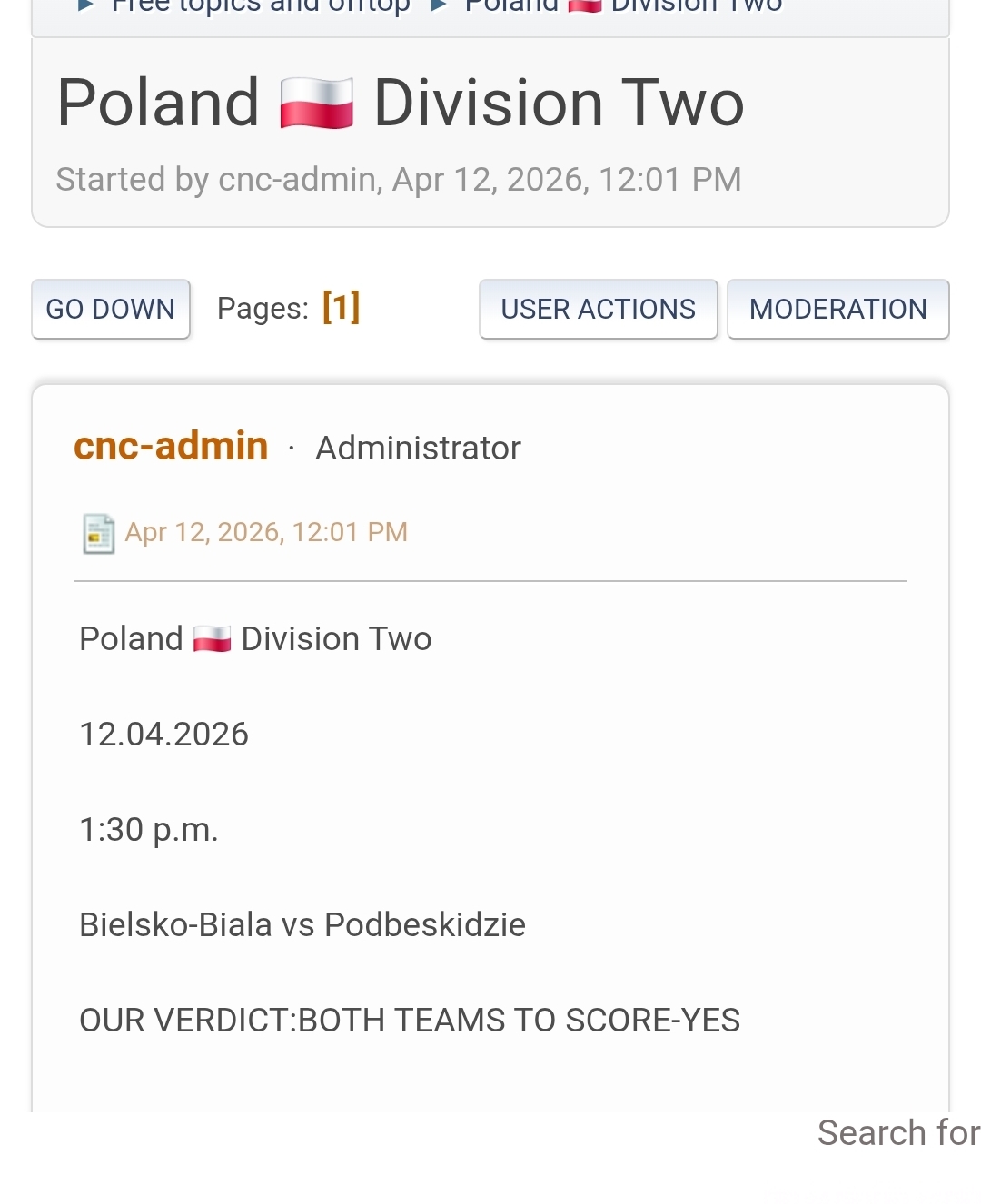Click breadcrumb arrow before 'Free topics and offtop'
The height and width of the screenshot is (1204, 981).
pyautogui.click(x=86, y=5)
